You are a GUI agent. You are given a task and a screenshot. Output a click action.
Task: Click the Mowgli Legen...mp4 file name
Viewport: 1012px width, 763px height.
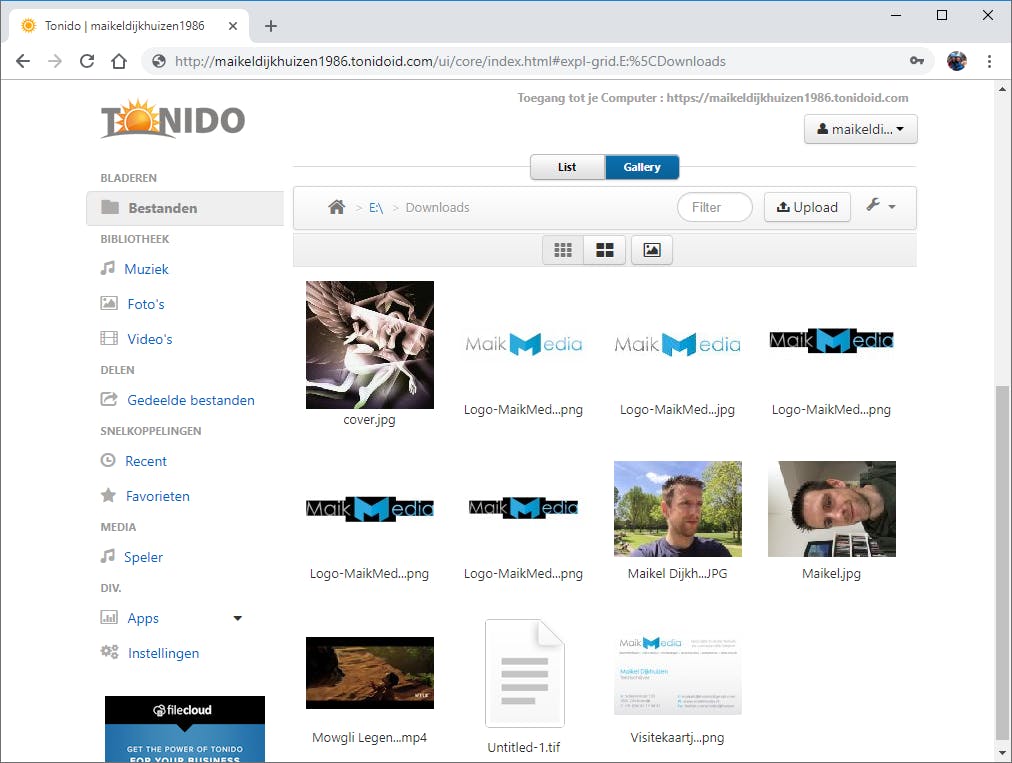pyautogui.click(x=369, y=738)
